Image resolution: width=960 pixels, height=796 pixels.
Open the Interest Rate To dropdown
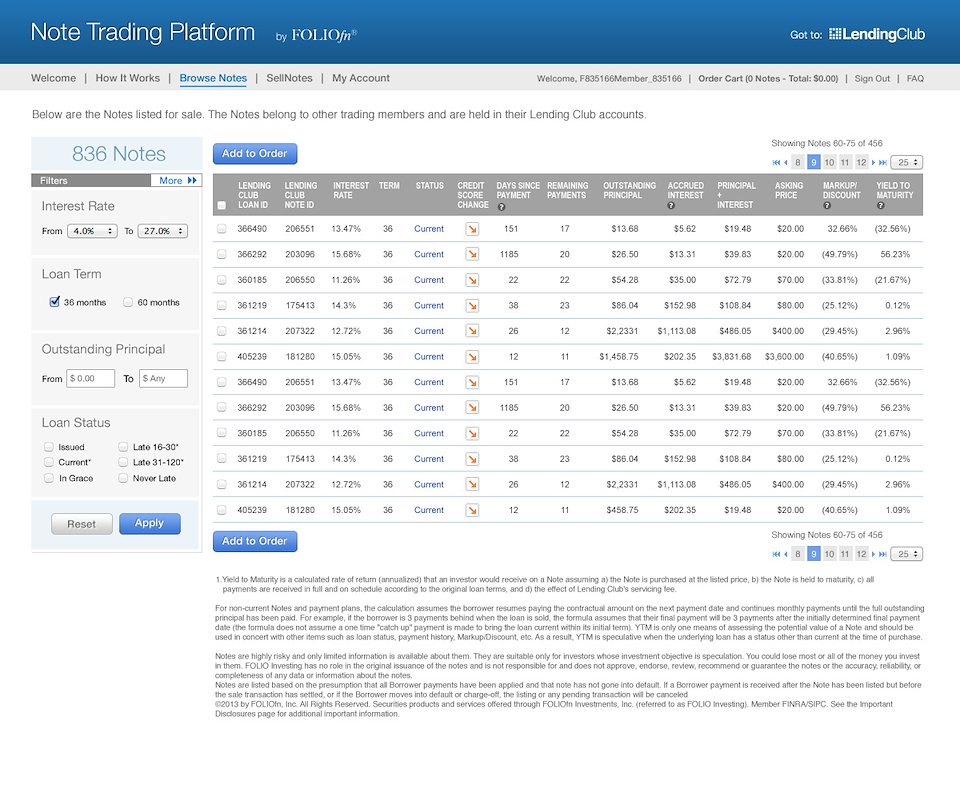click(162, 231)
